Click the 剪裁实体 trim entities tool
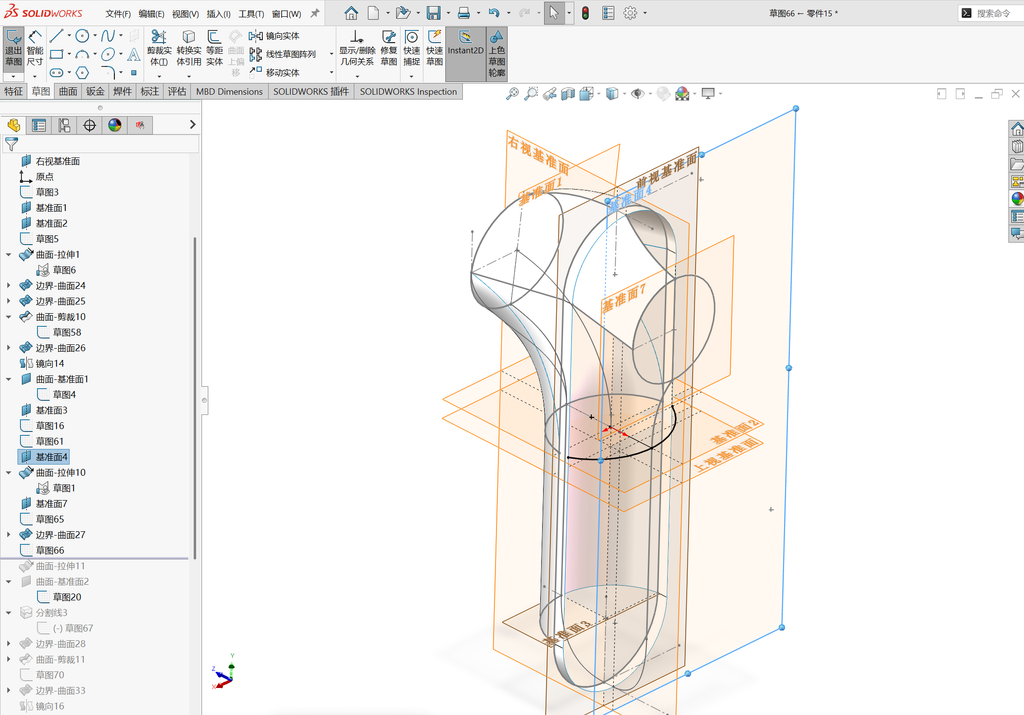 pos(159,48)
